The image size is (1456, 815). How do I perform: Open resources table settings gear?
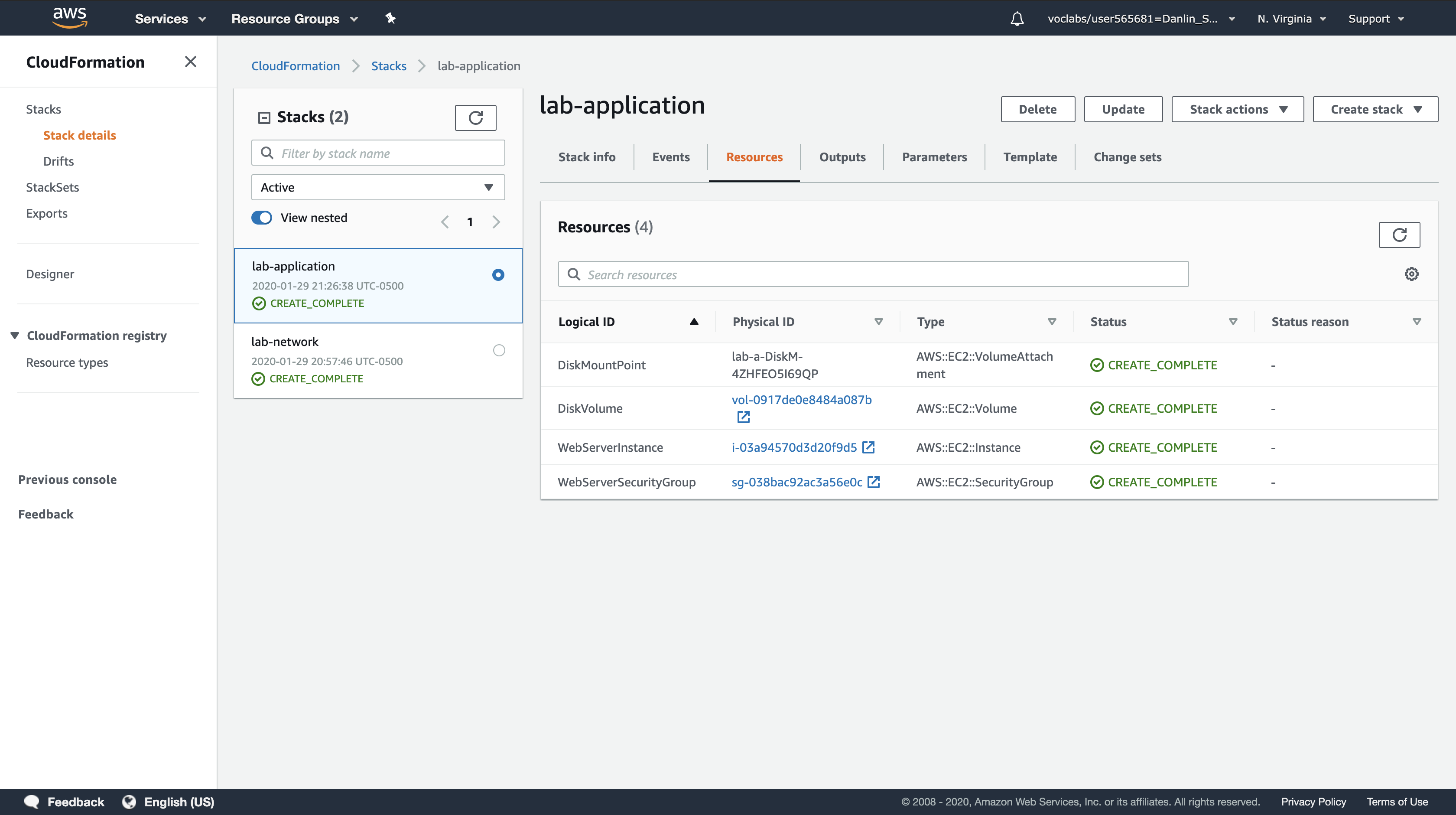tap(1411, 274)
